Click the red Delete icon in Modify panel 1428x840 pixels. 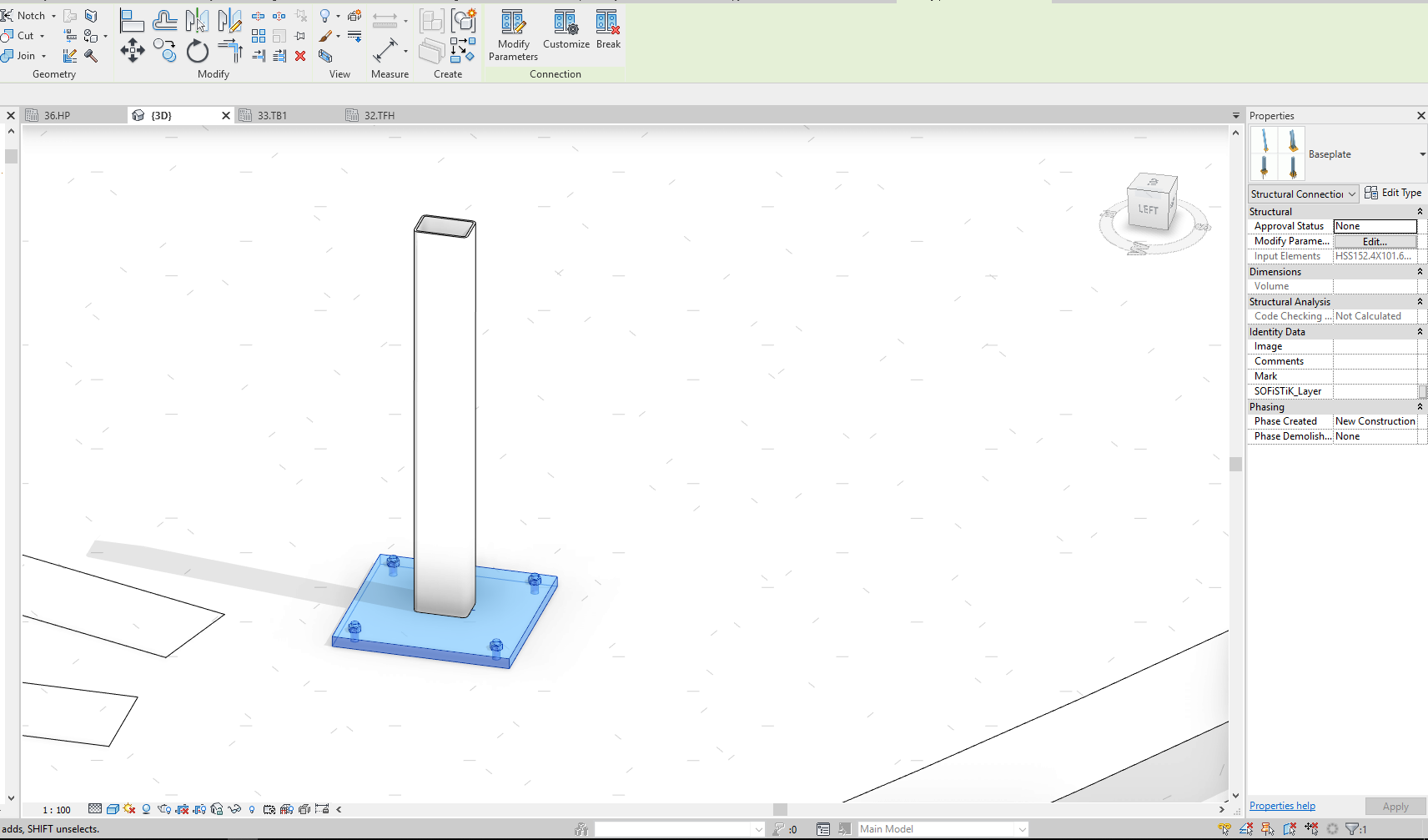[300, 57]
